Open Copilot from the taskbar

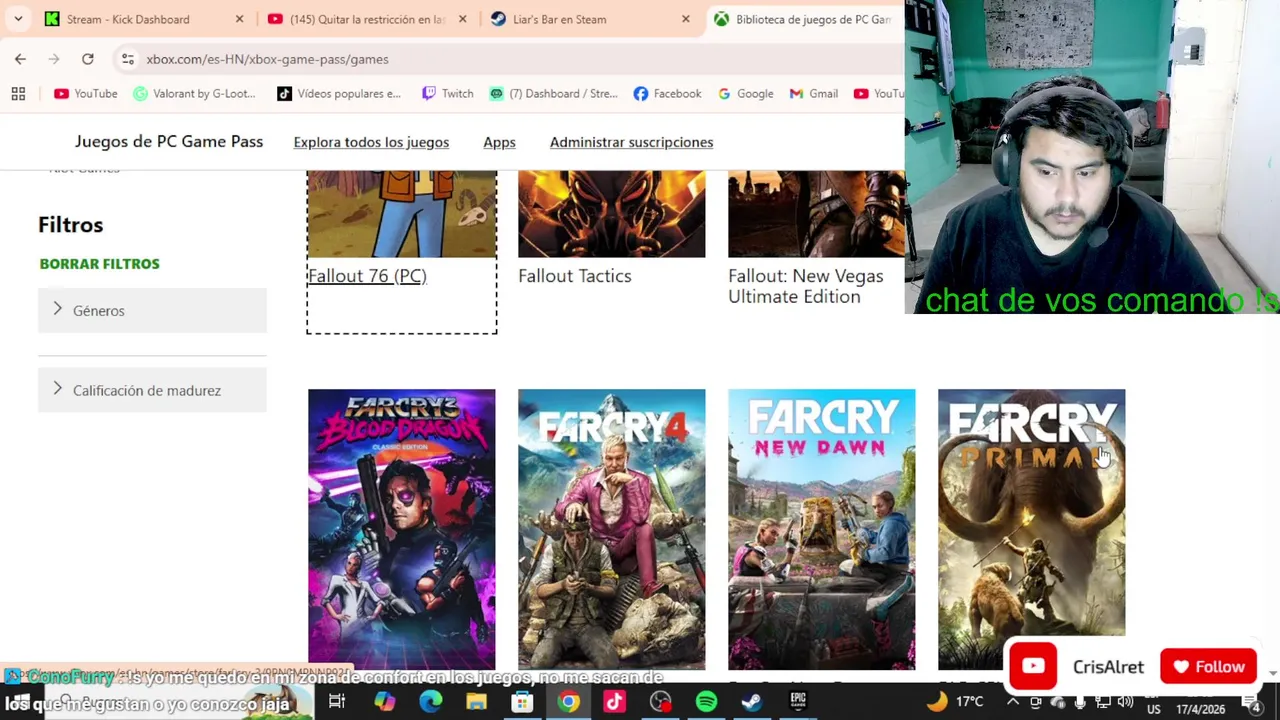coord(384,702)
